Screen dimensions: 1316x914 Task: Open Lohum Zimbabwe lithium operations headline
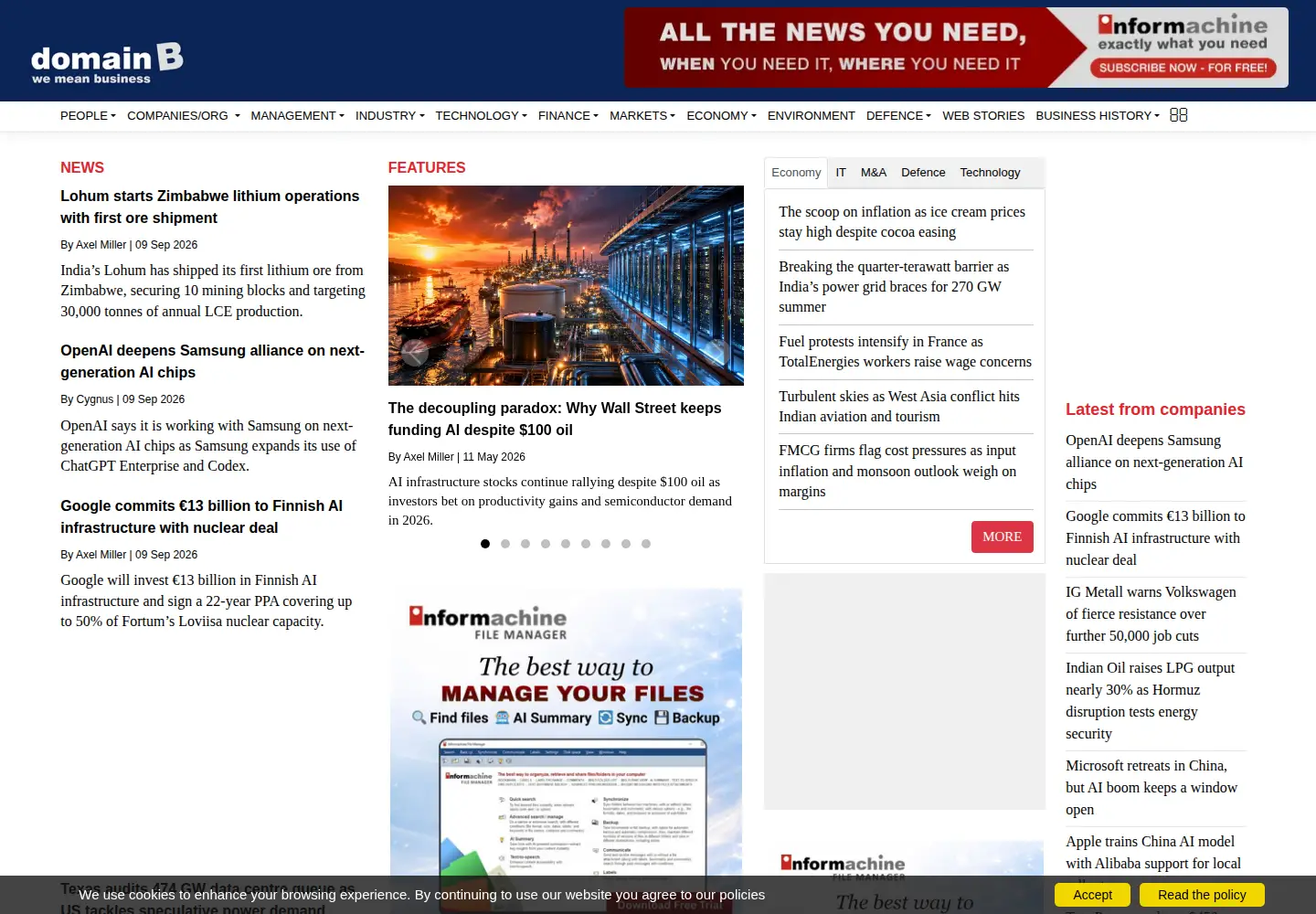pos(210,207)
